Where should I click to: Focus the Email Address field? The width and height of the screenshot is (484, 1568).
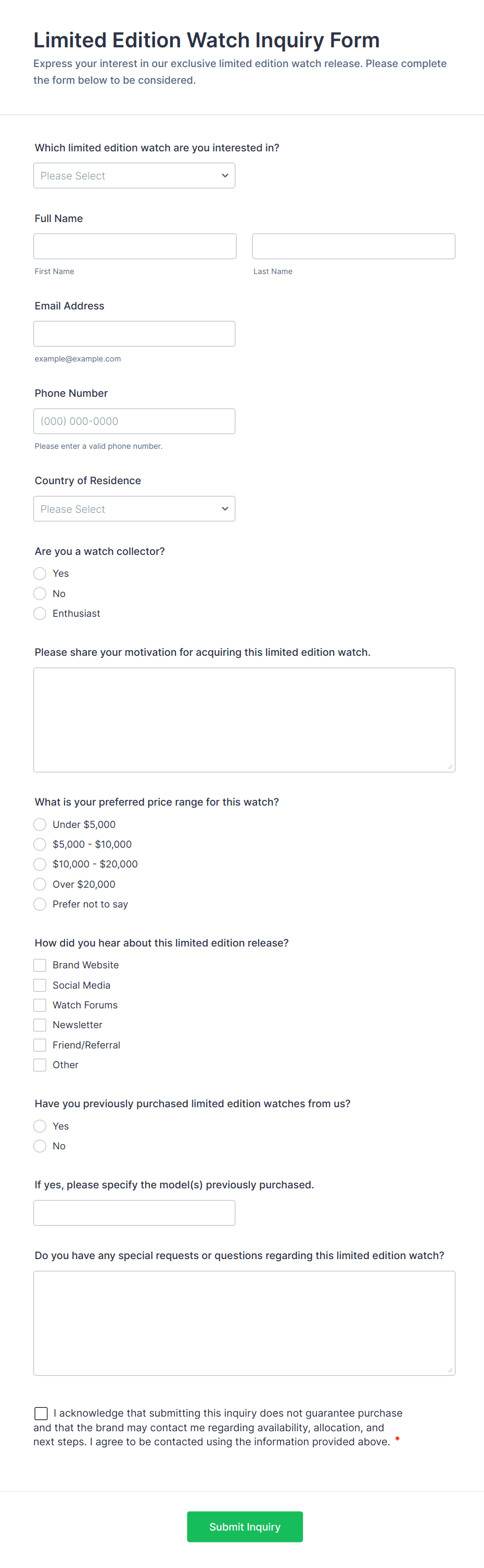click(134, 333)
